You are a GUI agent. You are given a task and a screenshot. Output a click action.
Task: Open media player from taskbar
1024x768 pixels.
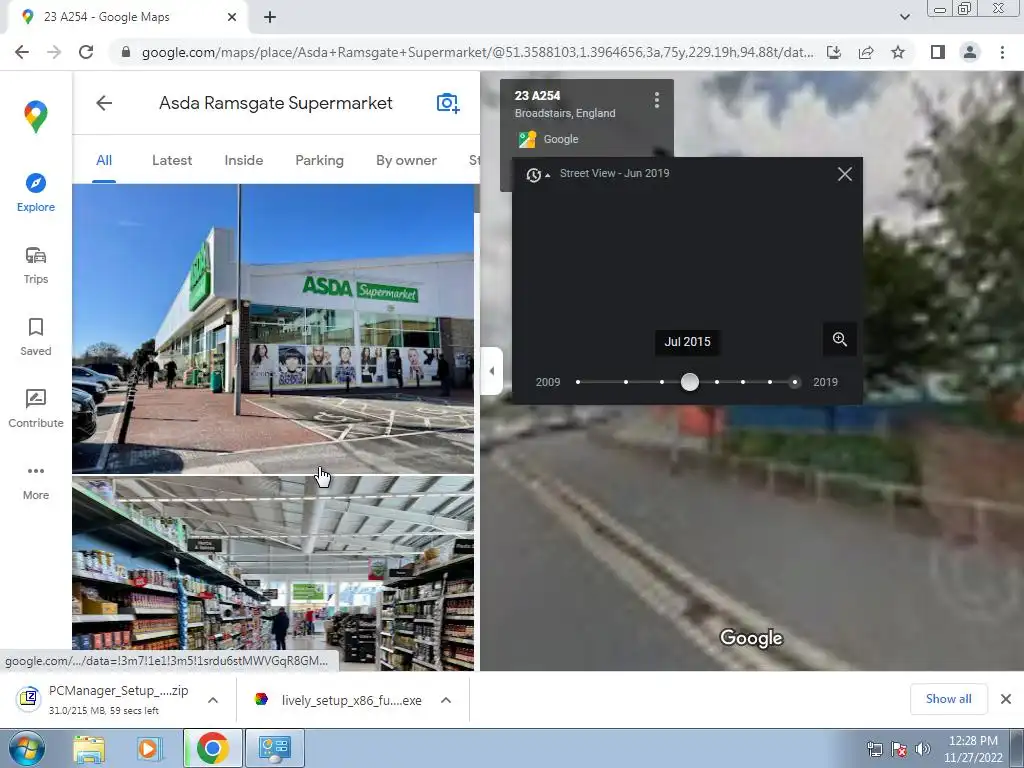coord(149,748)
